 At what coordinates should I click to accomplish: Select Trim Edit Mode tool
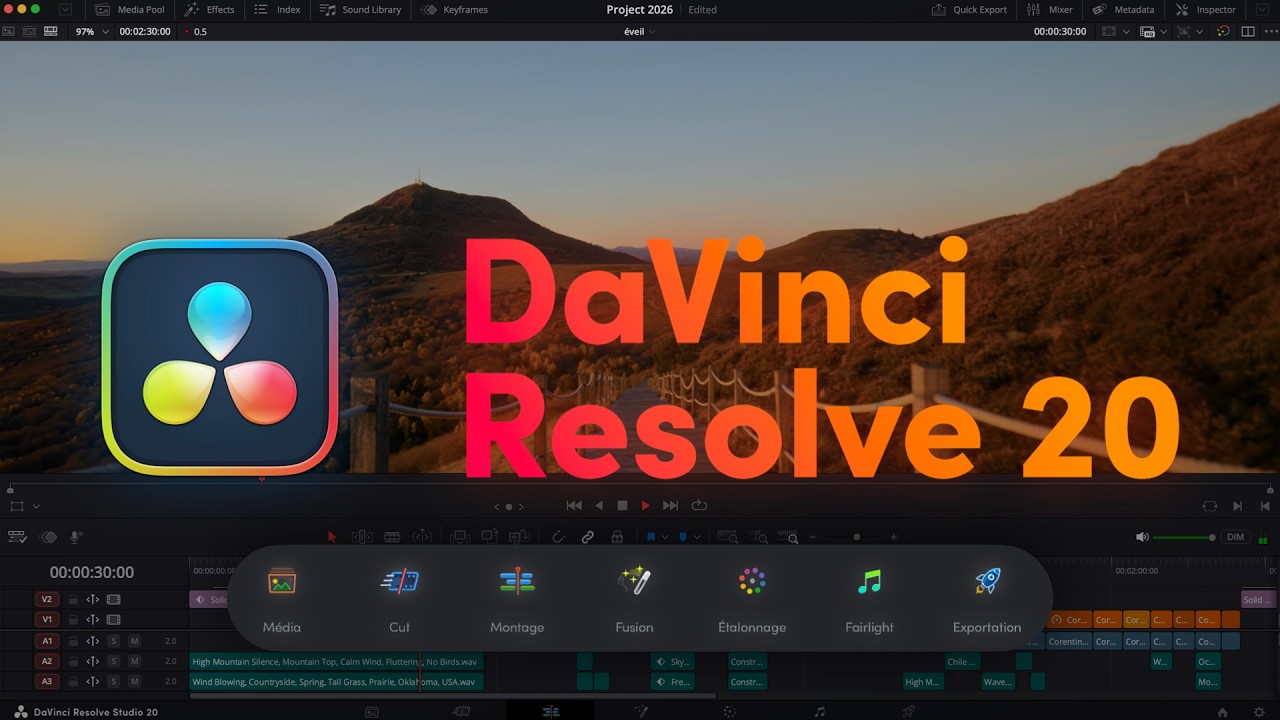(x=362, y=537)
